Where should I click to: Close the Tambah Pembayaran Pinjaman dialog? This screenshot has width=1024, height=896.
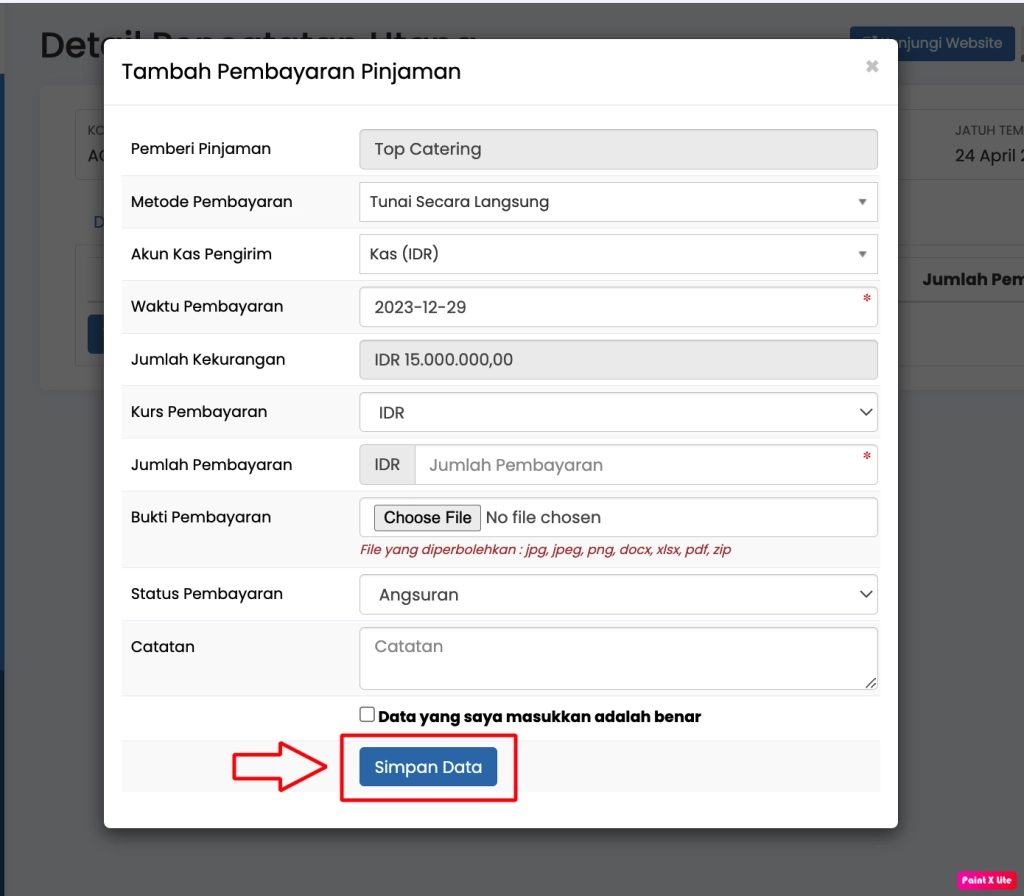click(x=872, y=67)
